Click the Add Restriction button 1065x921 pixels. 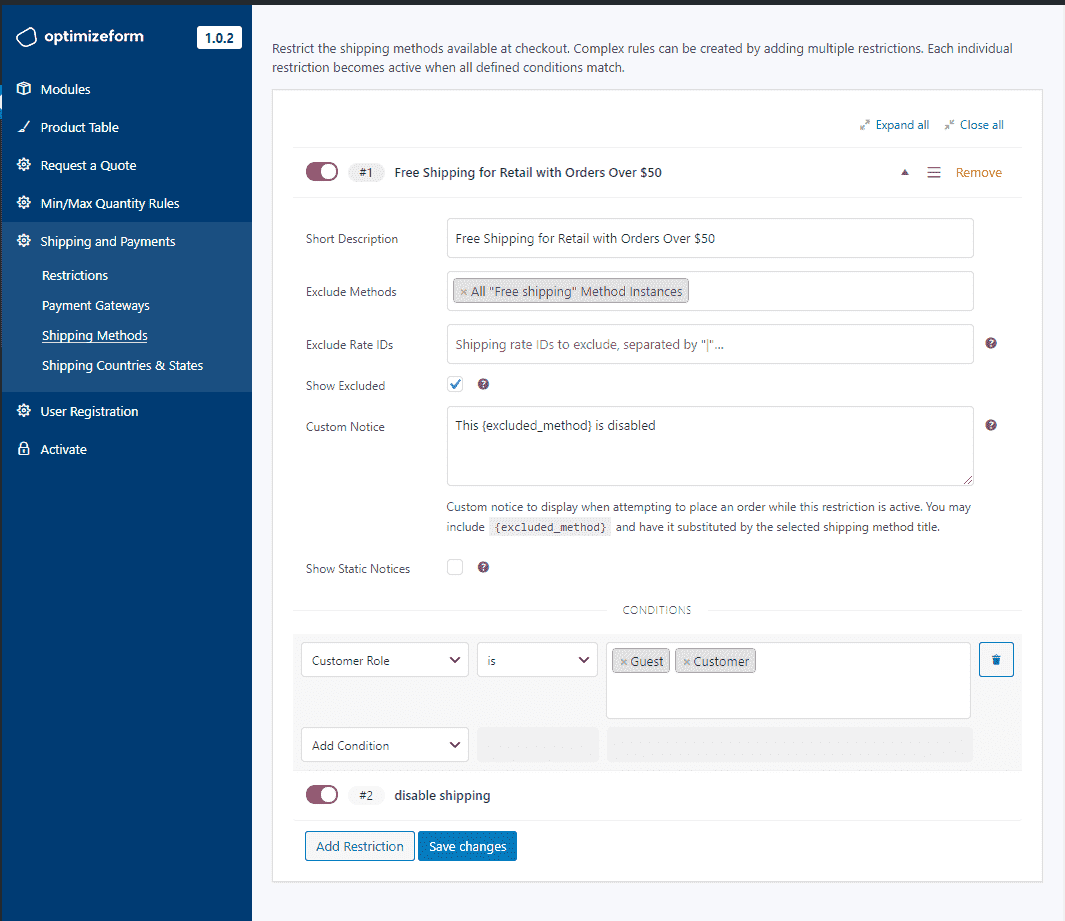[359, 846]
